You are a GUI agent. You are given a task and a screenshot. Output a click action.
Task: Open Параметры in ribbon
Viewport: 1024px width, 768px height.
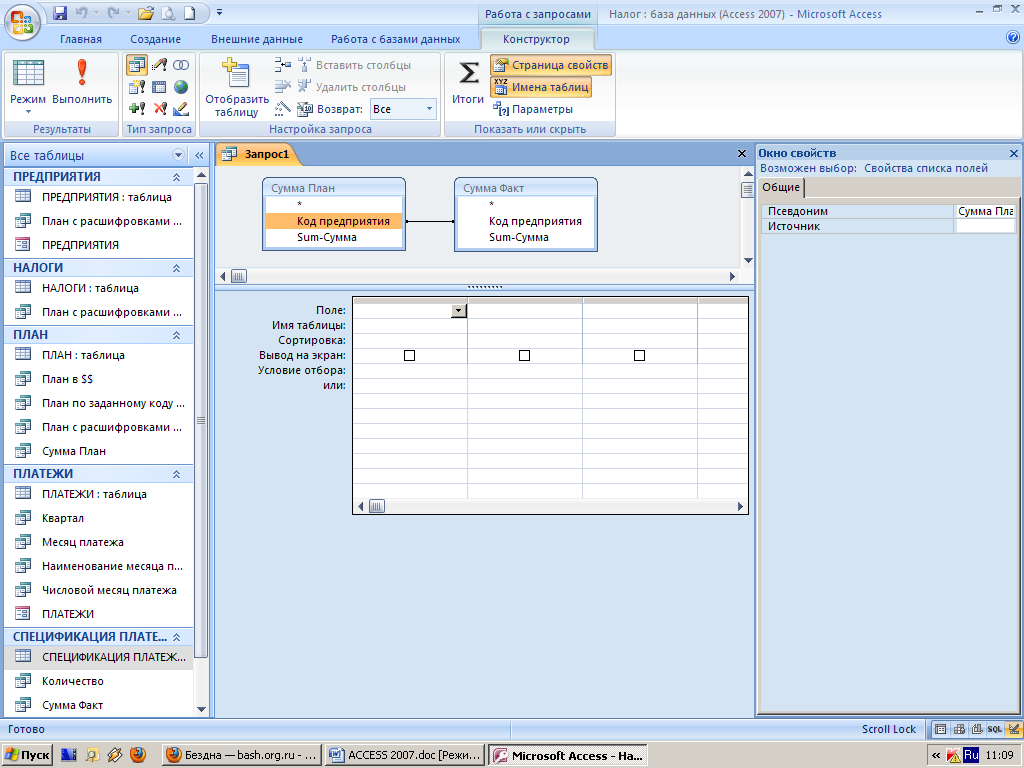point(533,109)
